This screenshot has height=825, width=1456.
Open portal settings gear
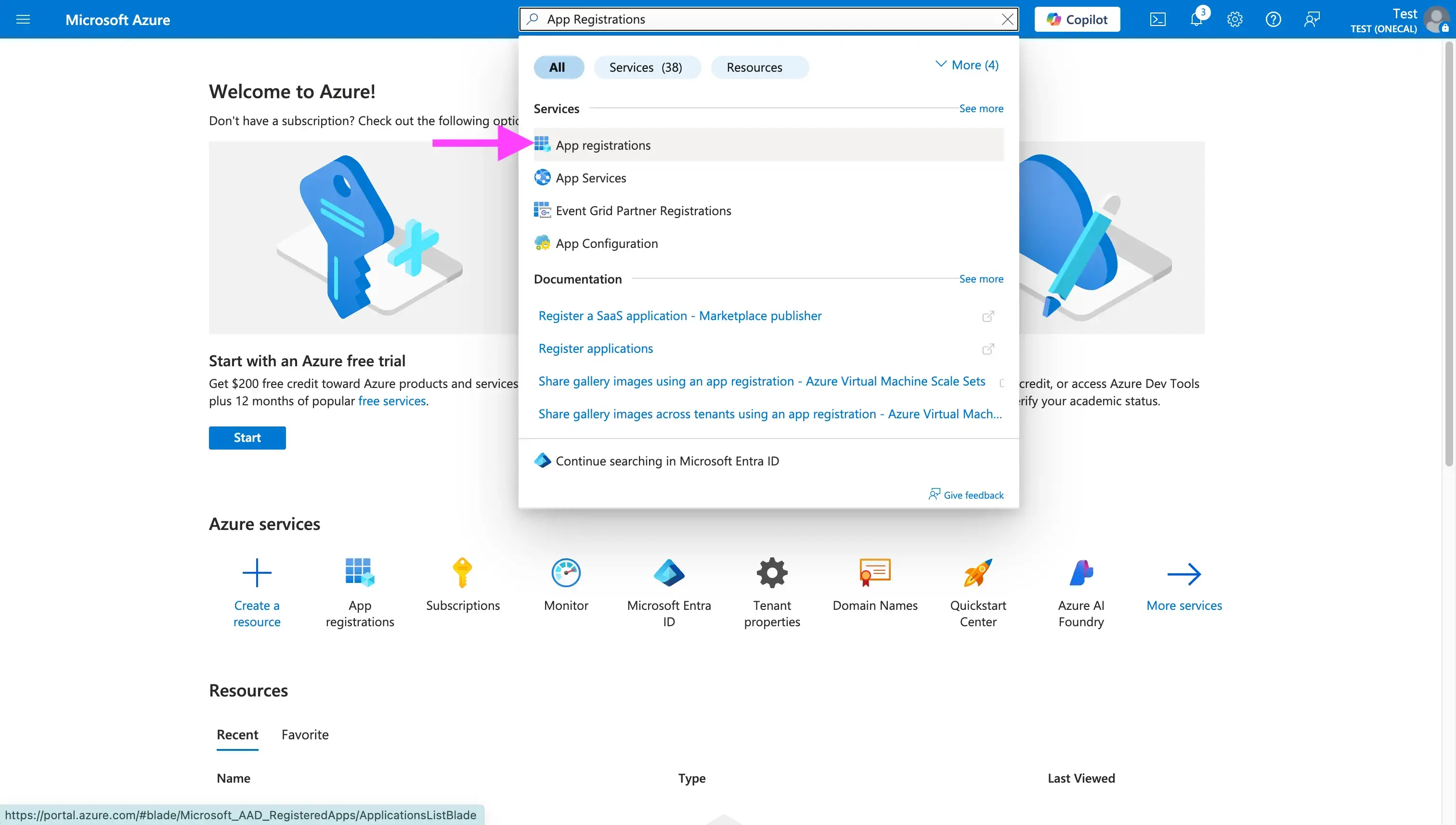(1235, 19)
